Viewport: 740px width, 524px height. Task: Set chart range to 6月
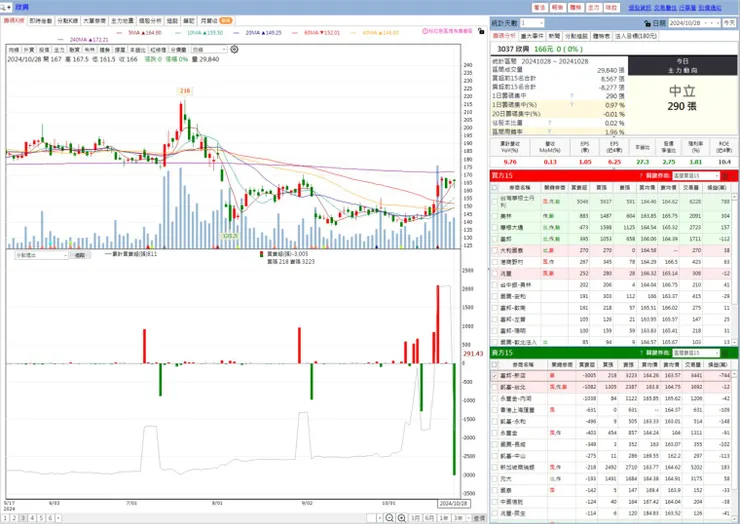pyautogui.click(x=429, y=518)
